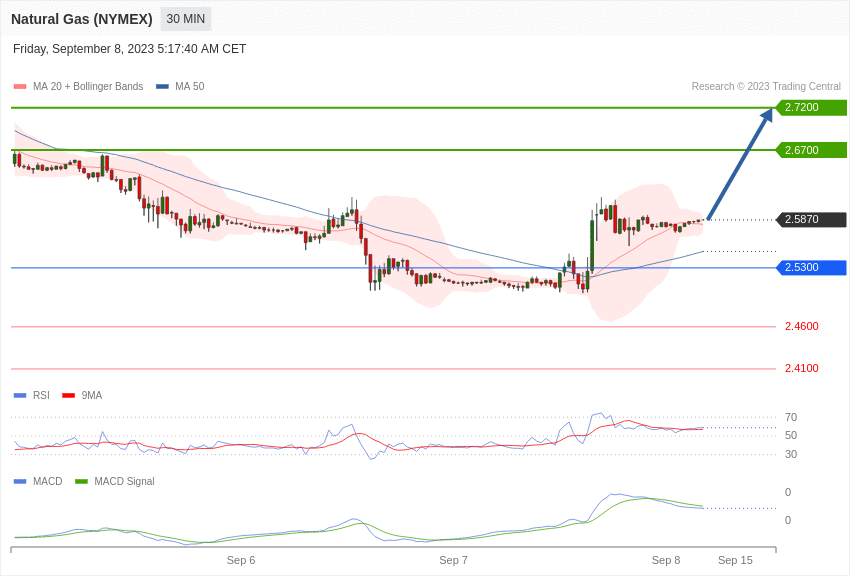Click the MACD legend swatch
Screen dimensions: 850x576
coord(20,481)
